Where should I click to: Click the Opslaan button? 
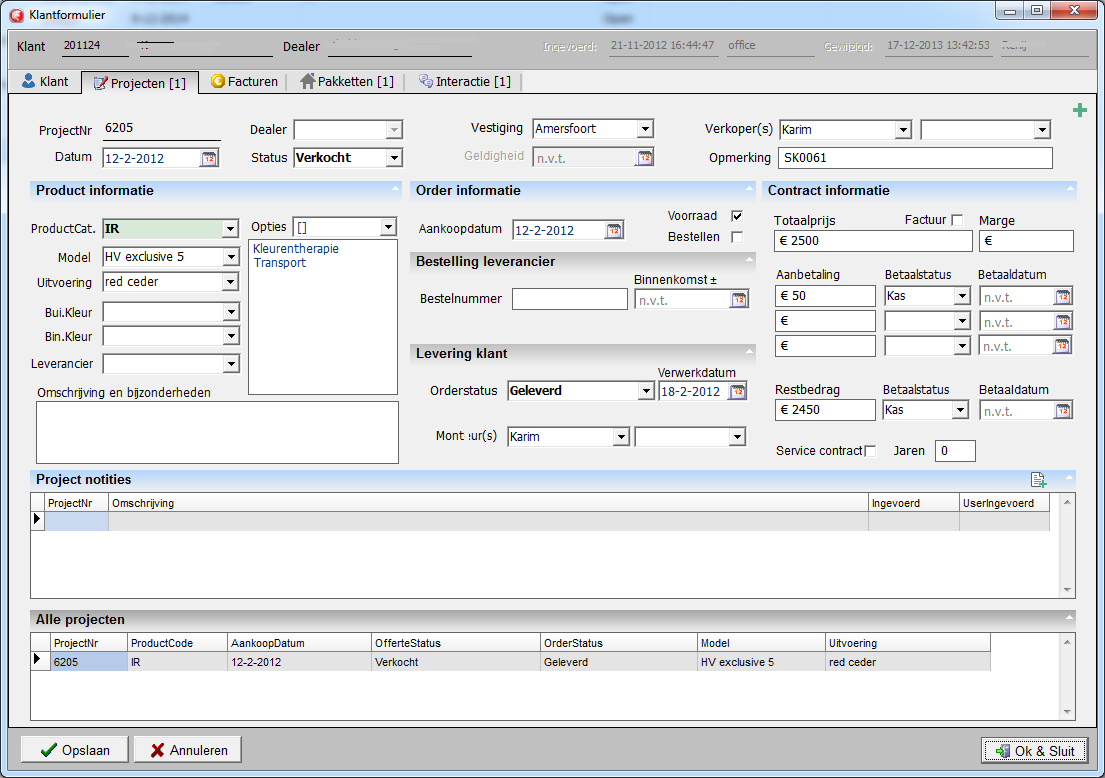click(75, 750)
